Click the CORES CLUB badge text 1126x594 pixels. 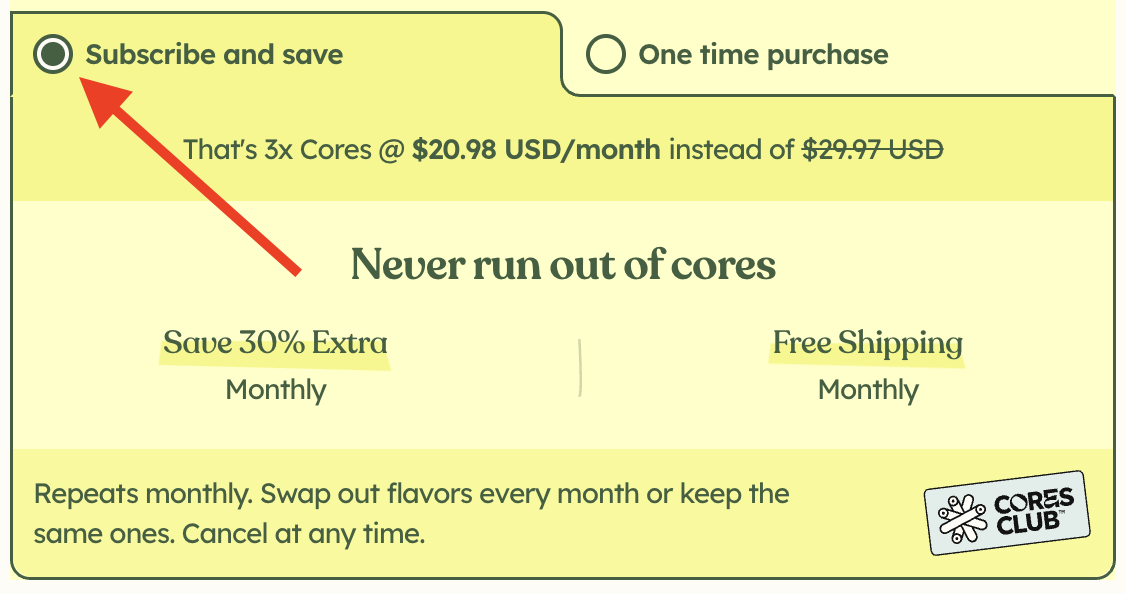coord(1033,512)
